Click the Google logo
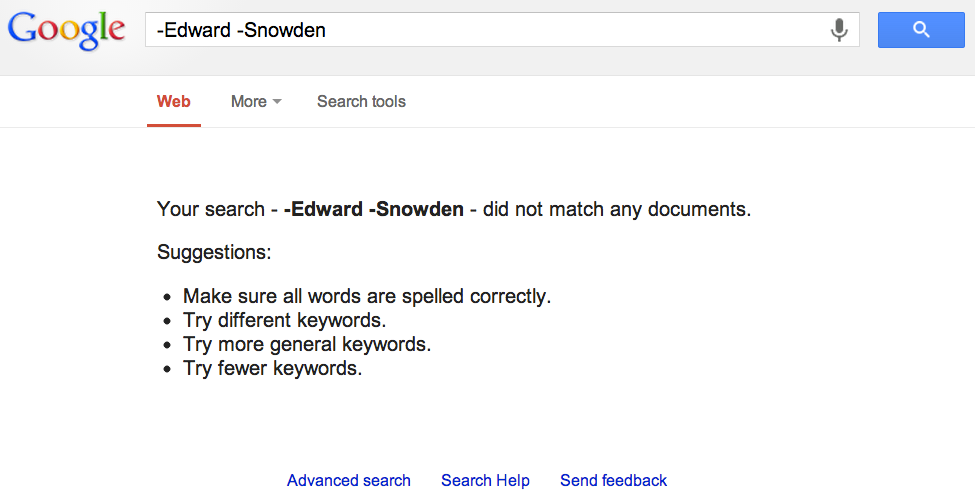 [66, 30]
